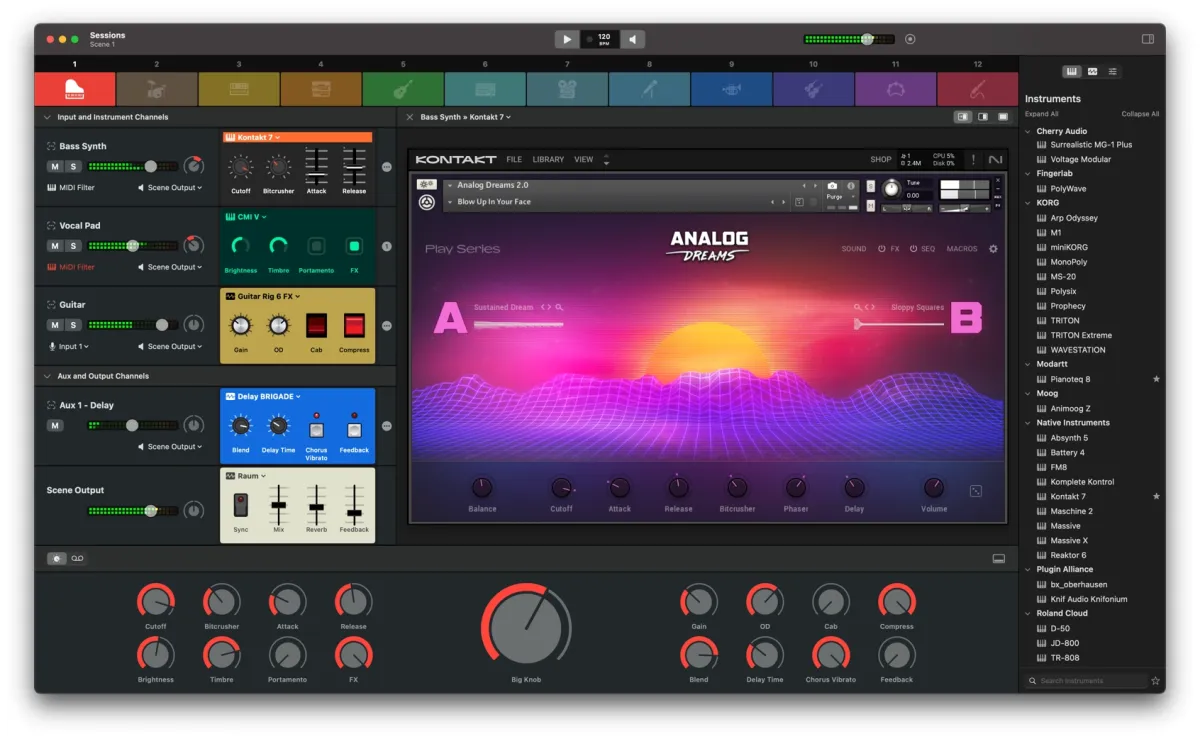Open the Kontakt 7 plugin dropdown
The image size is (1200, 739).
coord(253,137)
